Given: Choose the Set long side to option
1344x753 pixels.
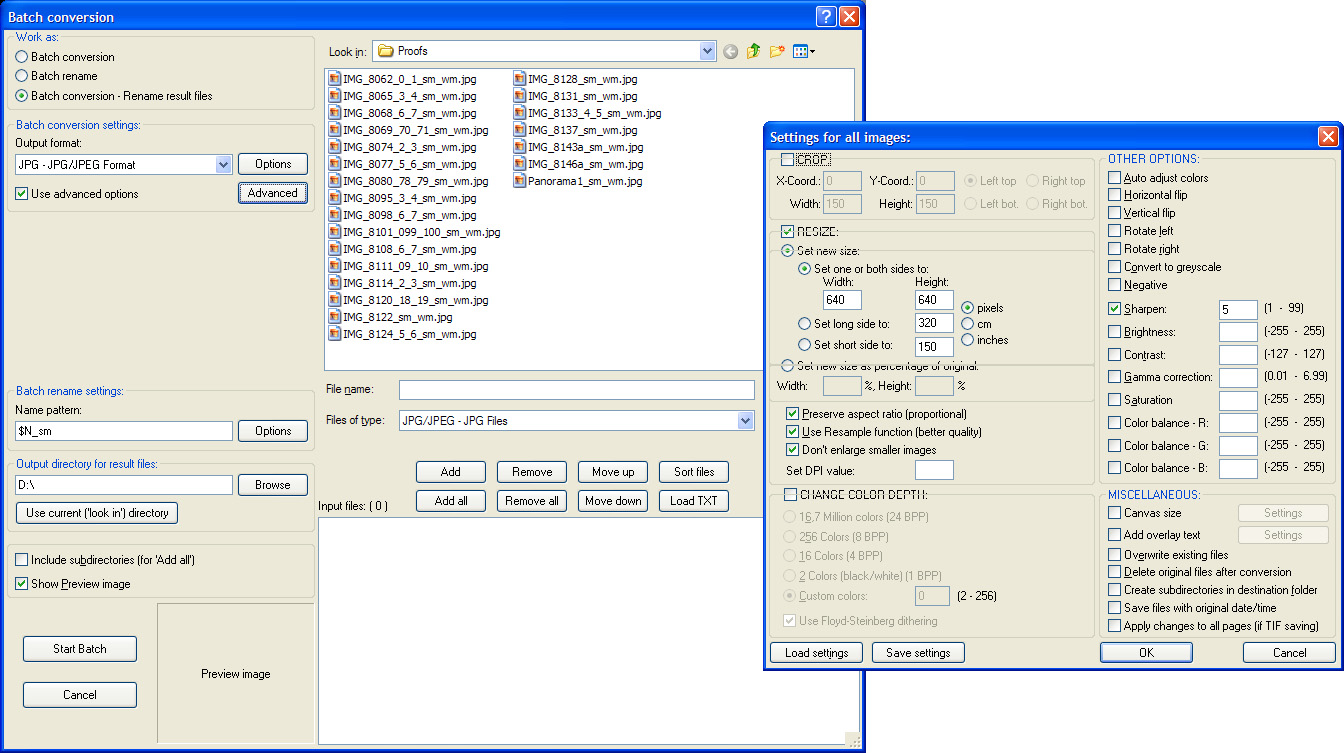Looking at the screenshot, I should click(805, 323).
